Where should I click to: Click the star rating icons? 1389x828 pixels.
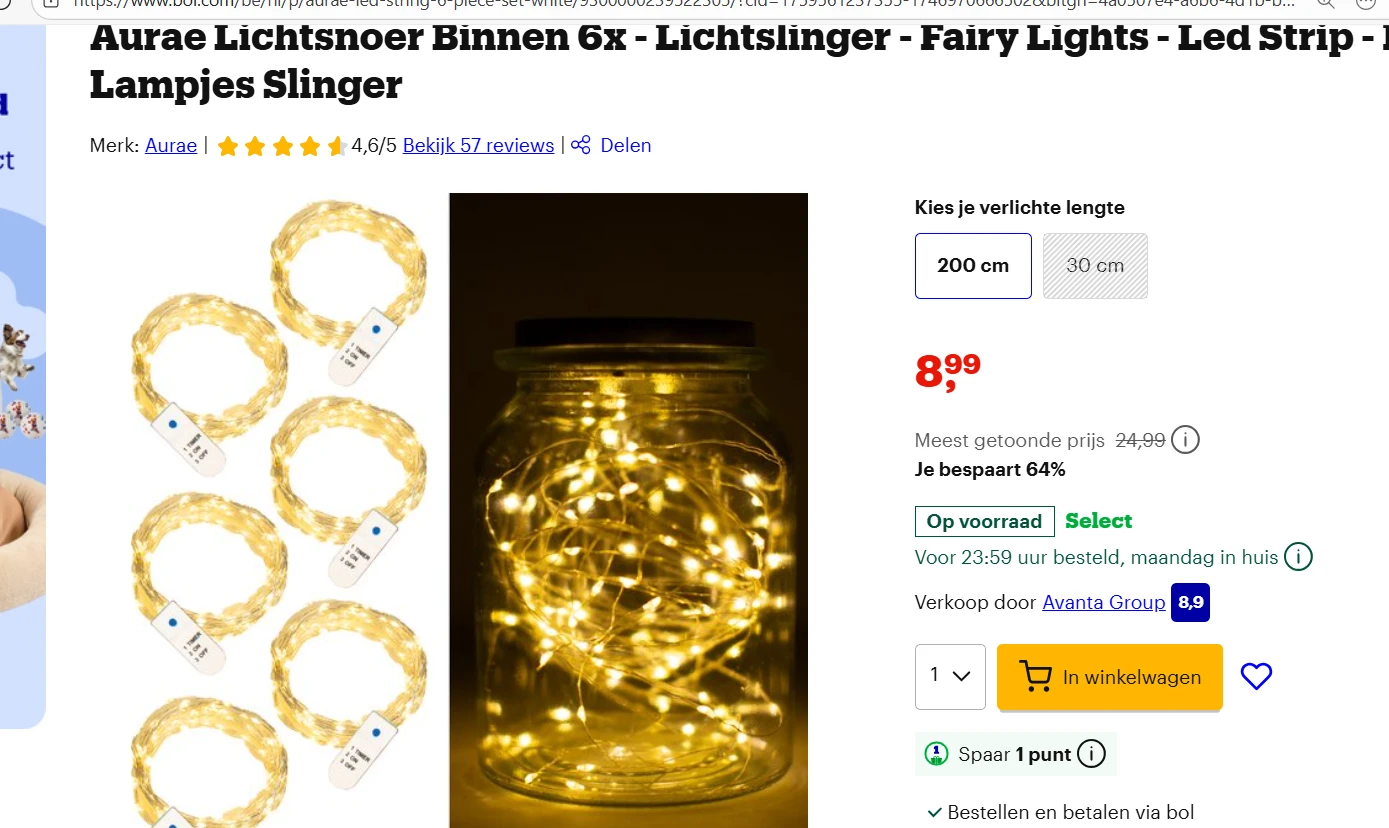click(282, 146)
